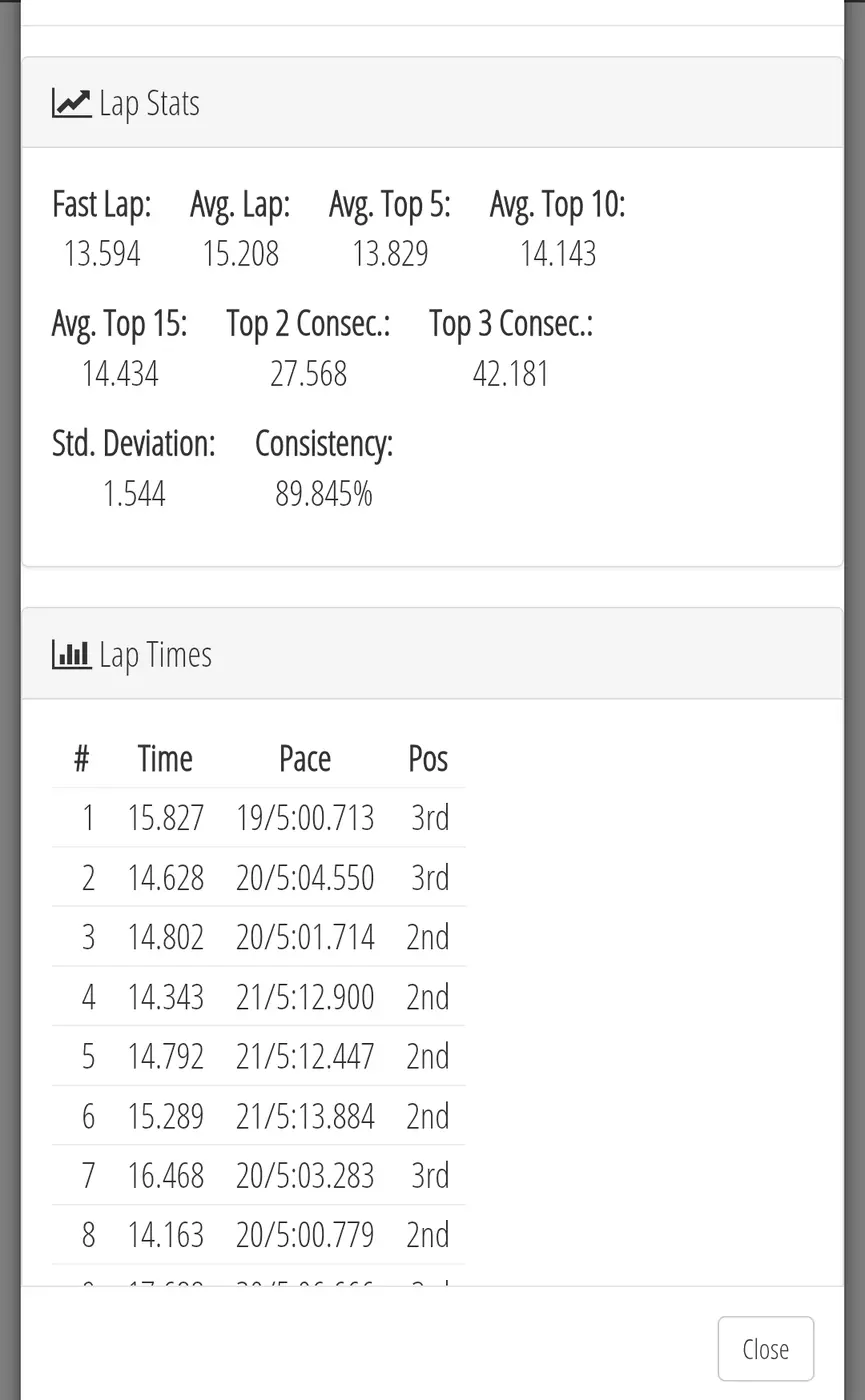The height and width of the screenshot is (1400, 865).
Task: Click the Lap Times bar chart icon
Action: coord(71,655)
